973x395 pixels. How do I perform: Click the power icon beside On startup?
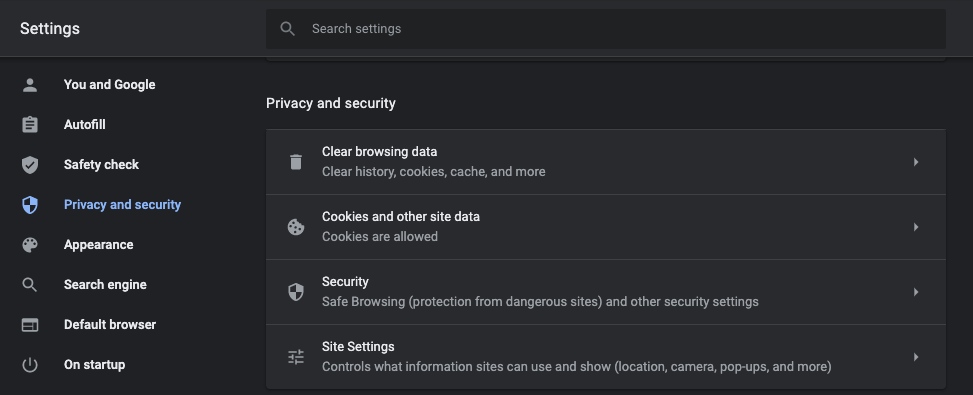pos(30,365)
